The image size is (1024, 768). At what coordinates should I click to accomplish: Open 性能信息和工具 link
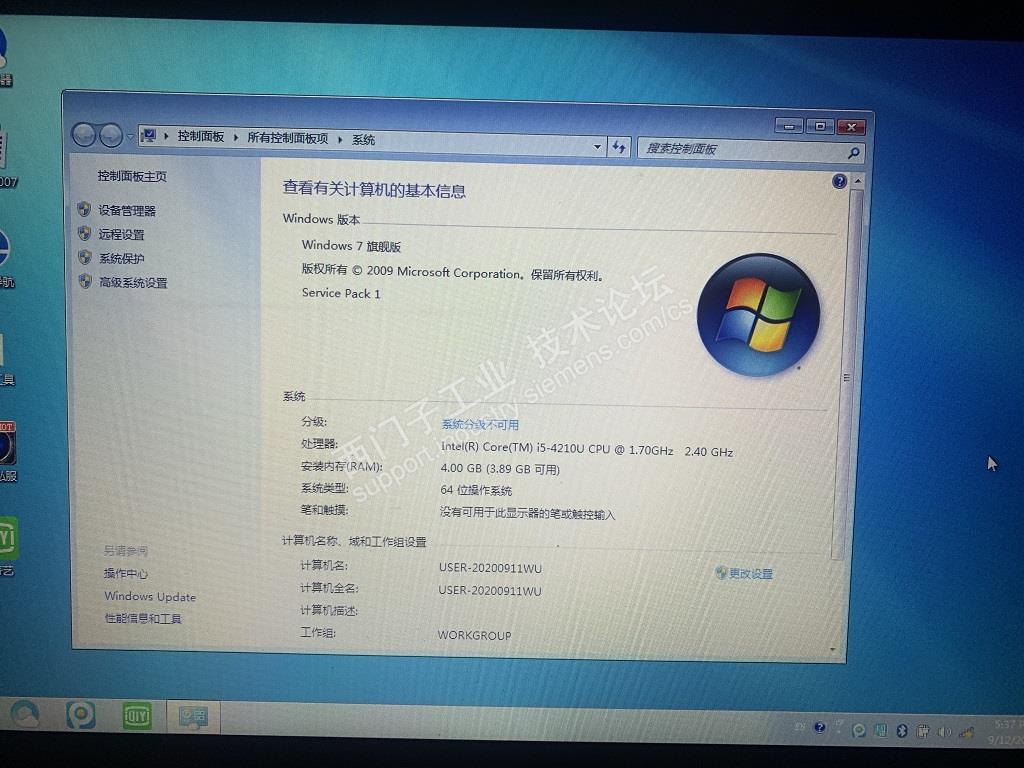point(143,618)
